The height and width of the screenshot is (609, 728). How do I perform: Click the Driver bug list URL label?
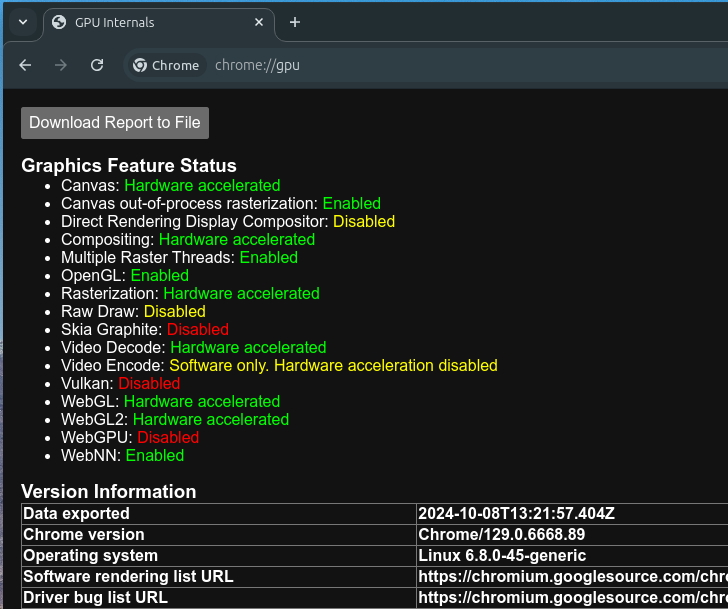point(96,597)
